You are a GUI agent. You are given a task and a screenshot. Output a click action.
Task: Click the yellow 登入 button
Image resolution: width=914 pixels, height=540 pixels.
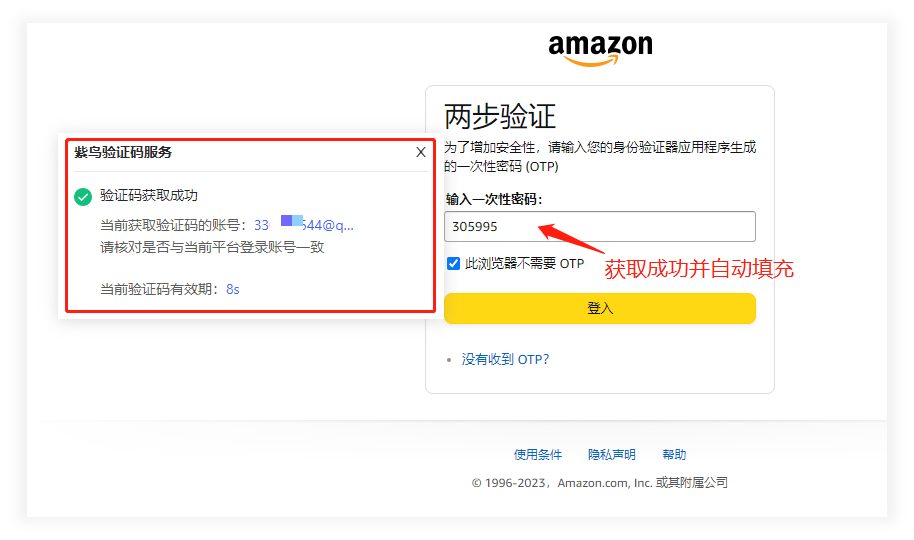tap(600, 308)
